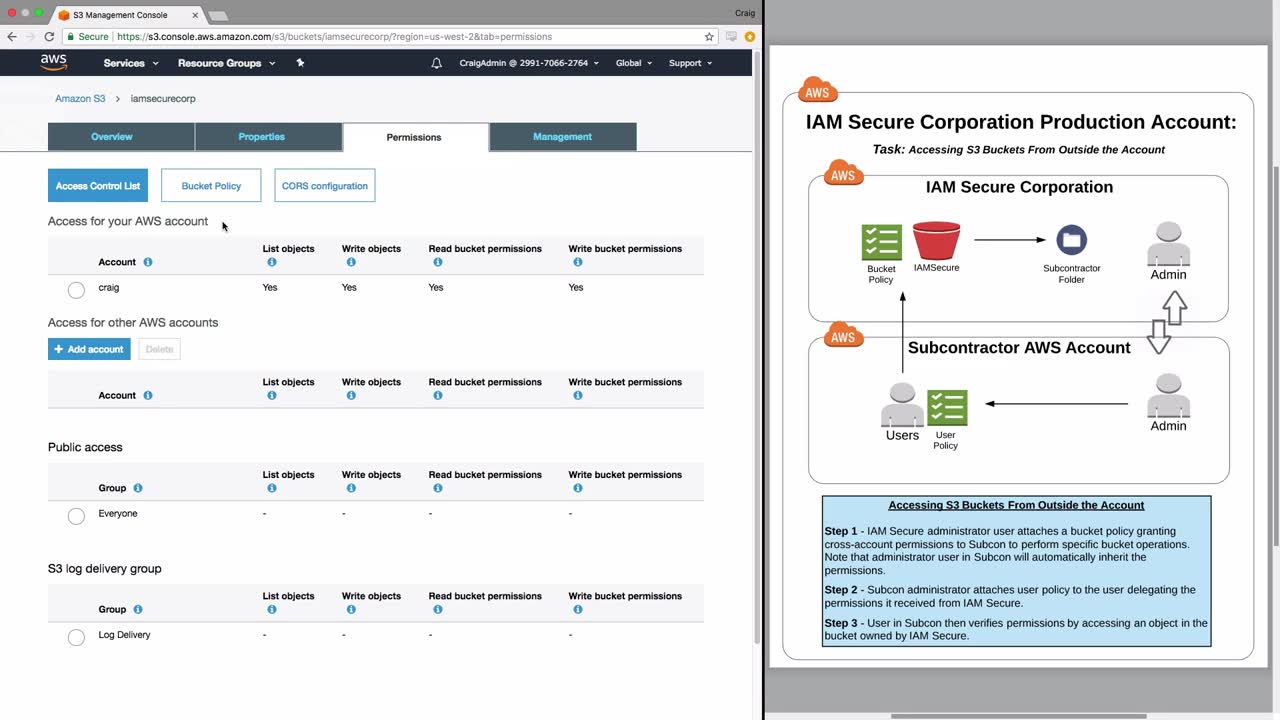Open the CraigAdmin account dropdown
Viewport: 1280px width, 720px height.
pyautogui.click(x=529, y=63)
